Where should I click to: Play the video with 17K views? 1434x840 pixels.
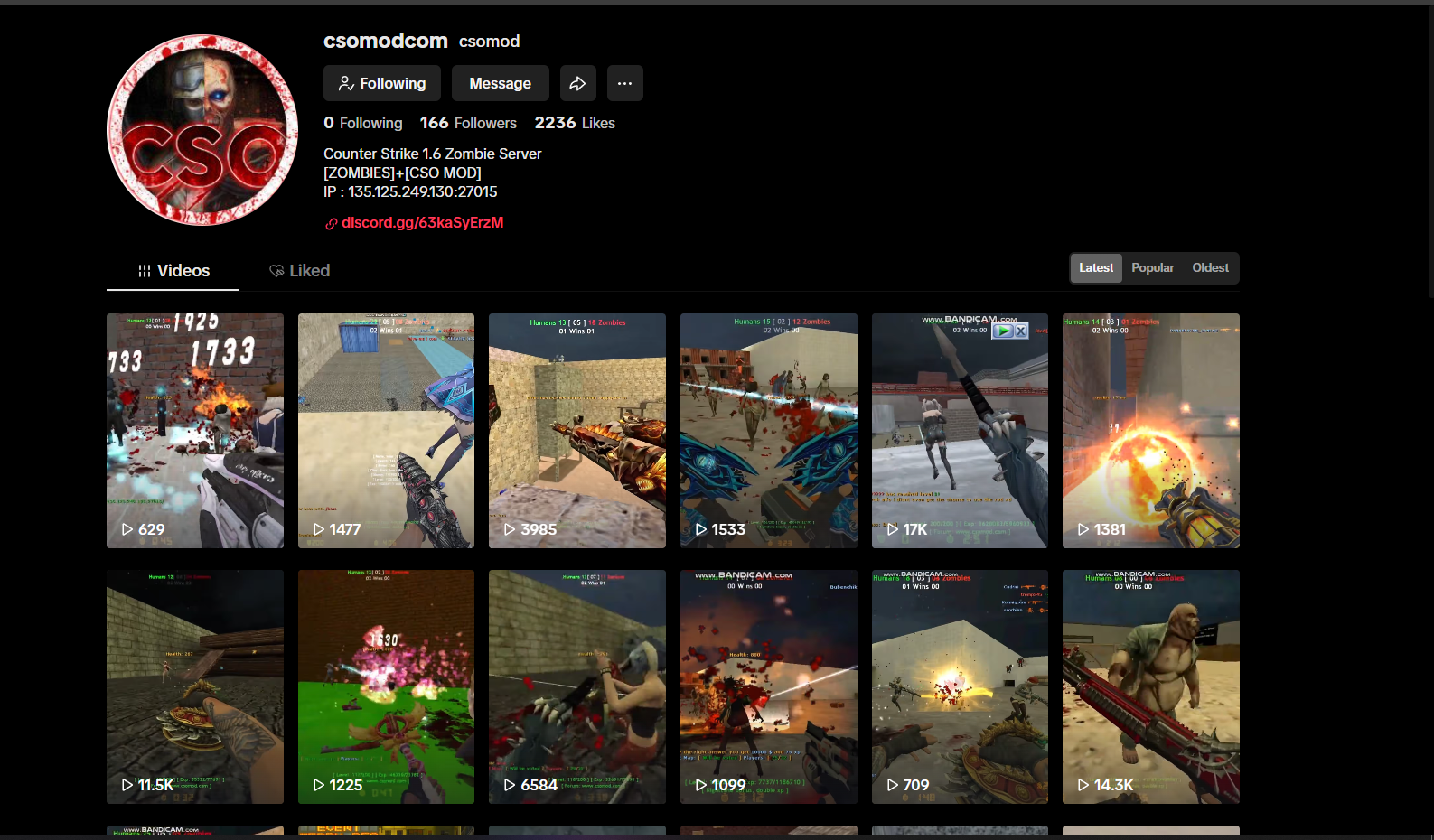coord(960,430)
